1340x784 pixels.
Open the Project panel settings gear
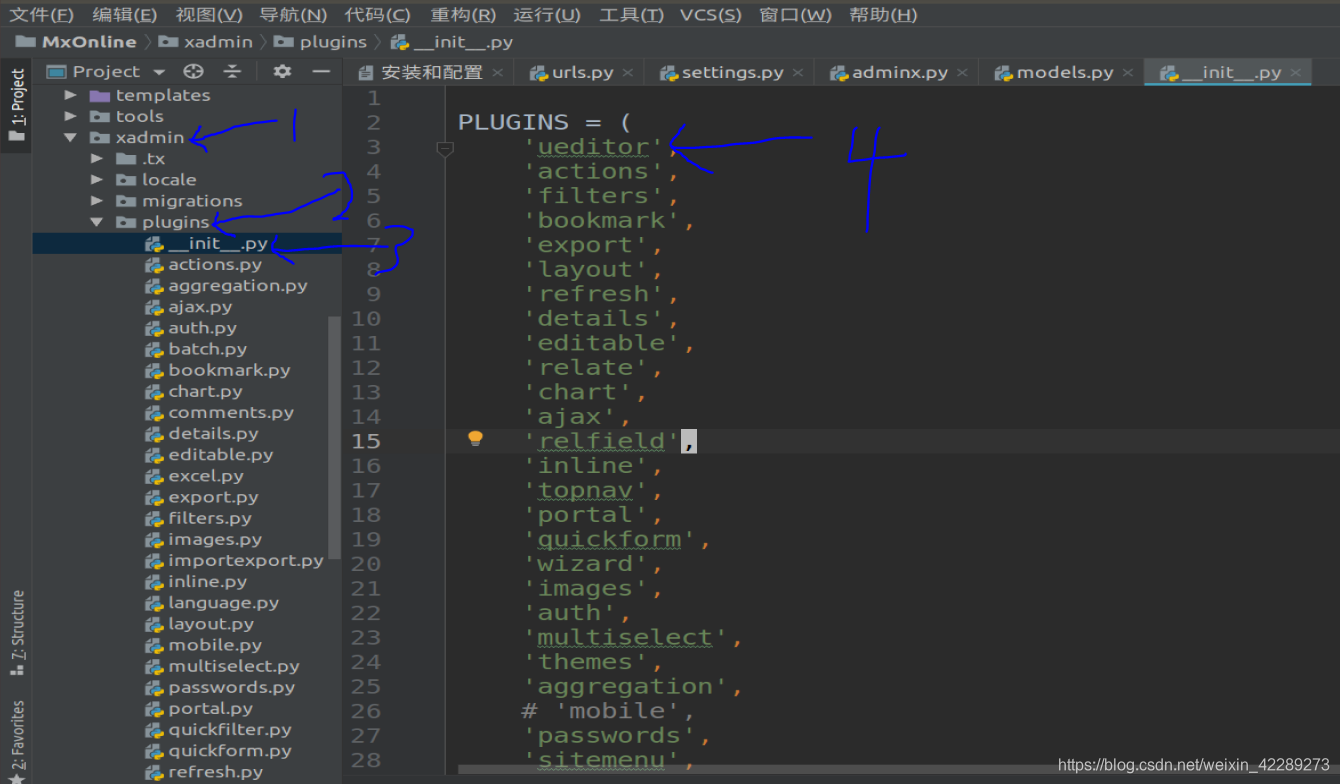click(x=281, y=71)
